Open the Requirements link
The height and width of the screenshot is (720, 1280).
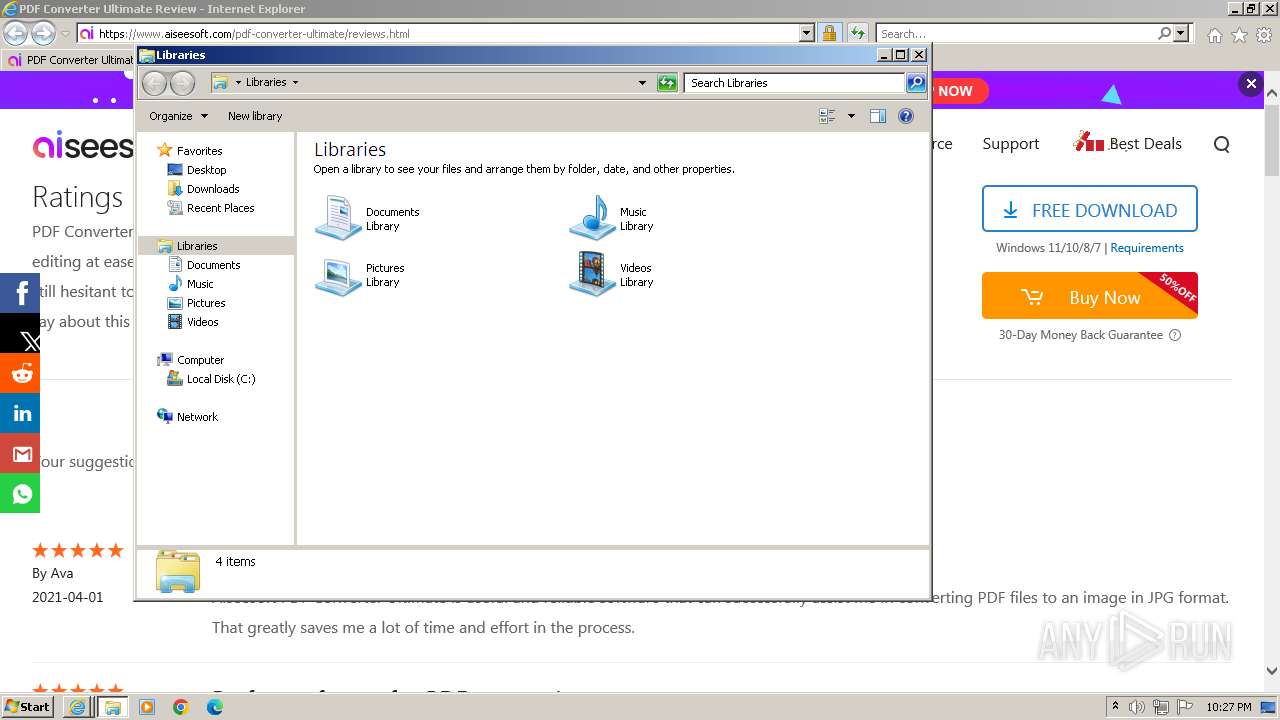tap(1147, 248)
